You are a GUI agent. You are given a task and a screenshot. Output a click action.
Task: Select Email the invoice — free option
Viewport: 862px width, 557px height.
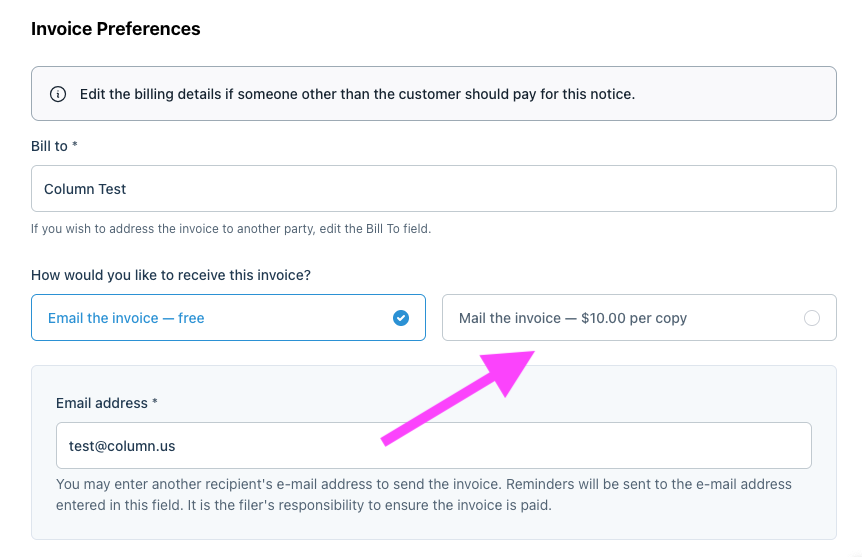[228, 317]
